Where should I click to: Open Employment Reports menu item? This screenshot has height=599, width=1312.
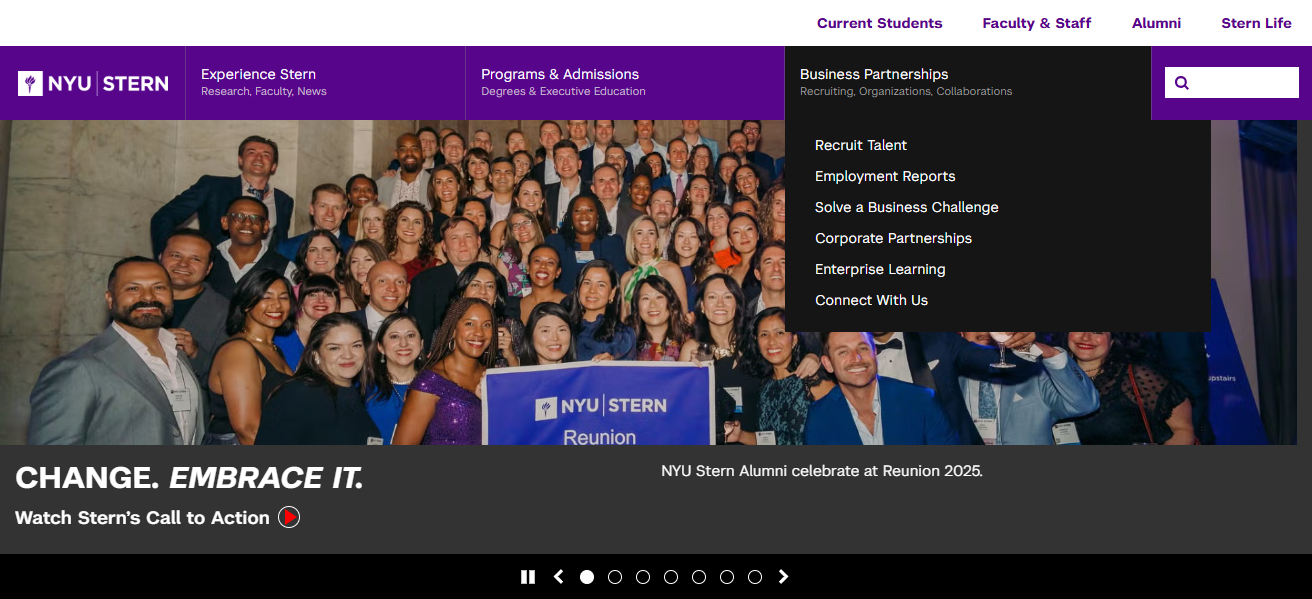click(x=885, y=176)
